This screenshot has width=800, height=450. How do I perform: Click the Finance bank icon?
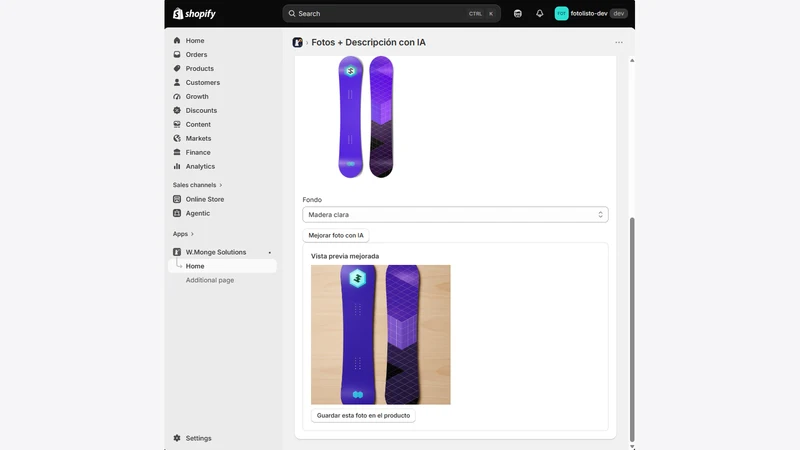click(177, 152)
